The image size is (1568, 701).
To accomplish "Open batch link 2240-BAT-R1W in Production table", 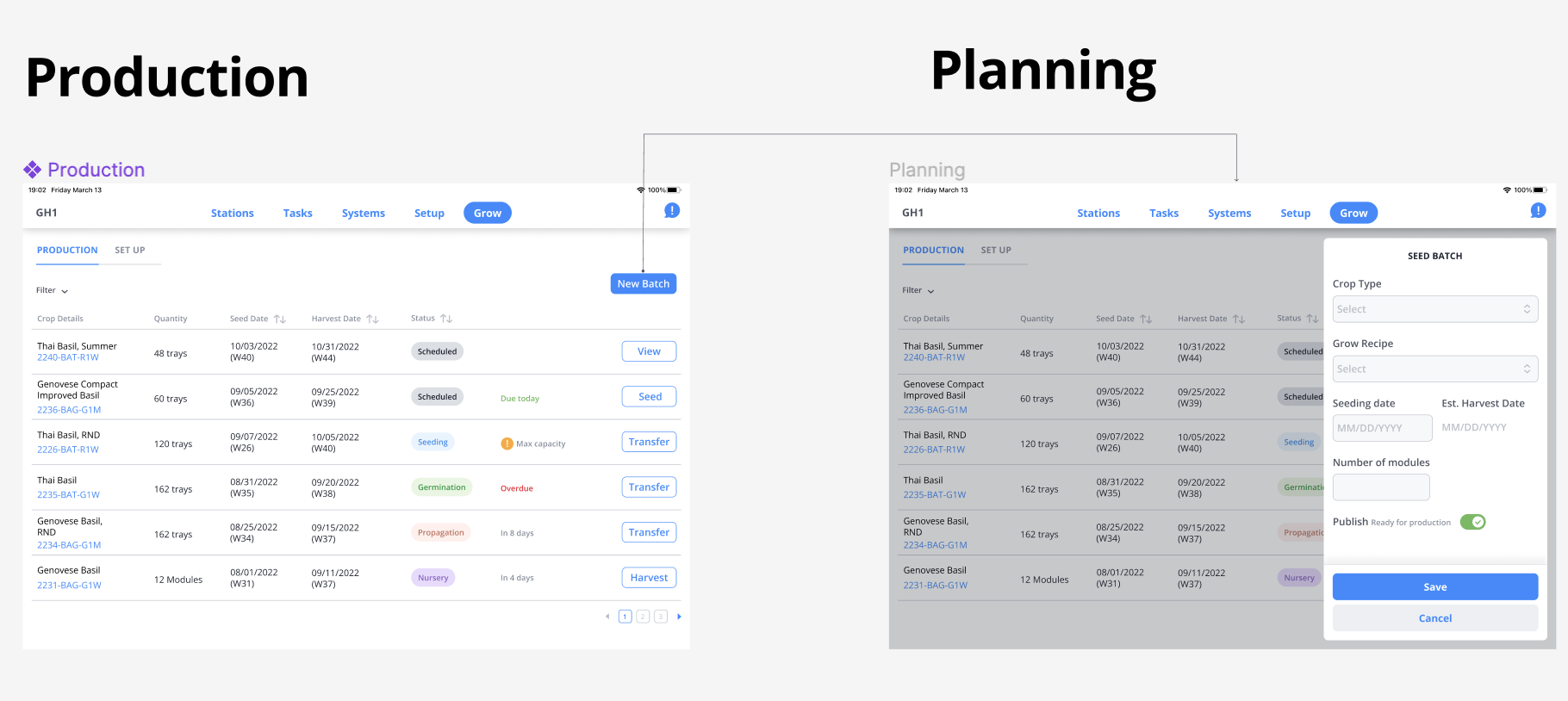I will (68, 357).
